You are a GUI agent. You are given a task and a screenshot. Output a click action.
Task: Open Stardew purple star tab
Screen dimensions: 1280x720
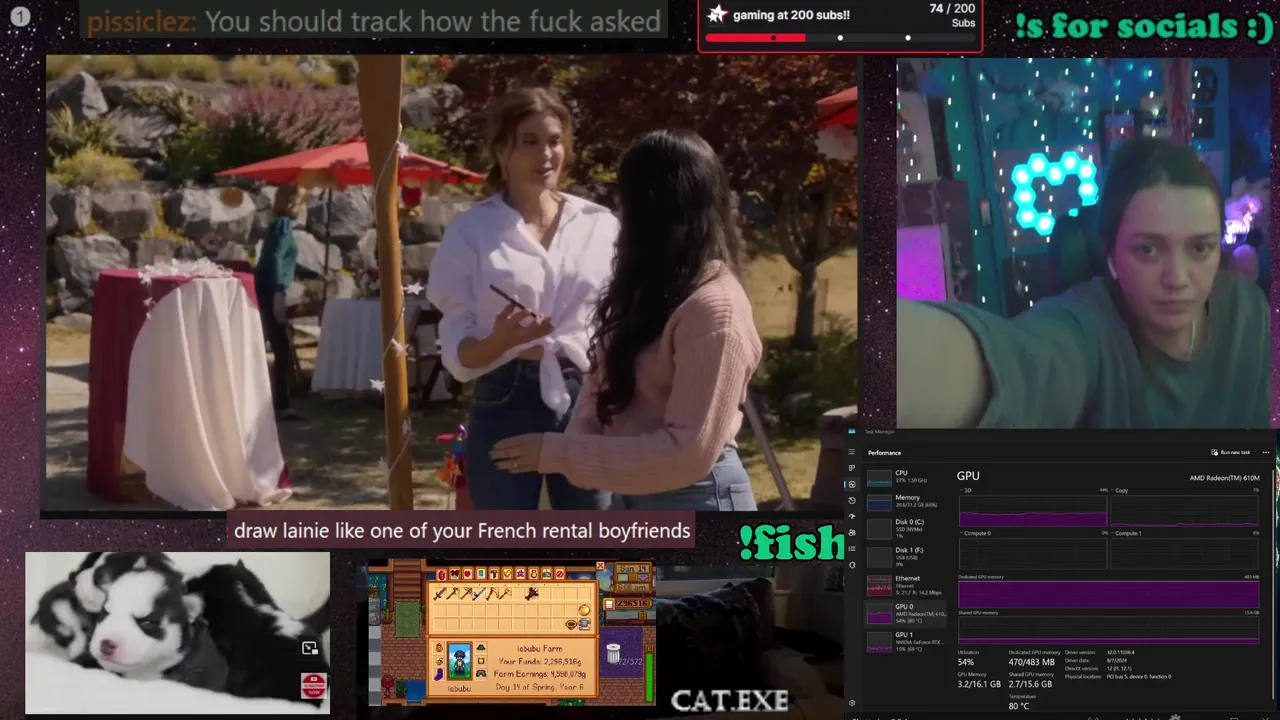[520, 574]
